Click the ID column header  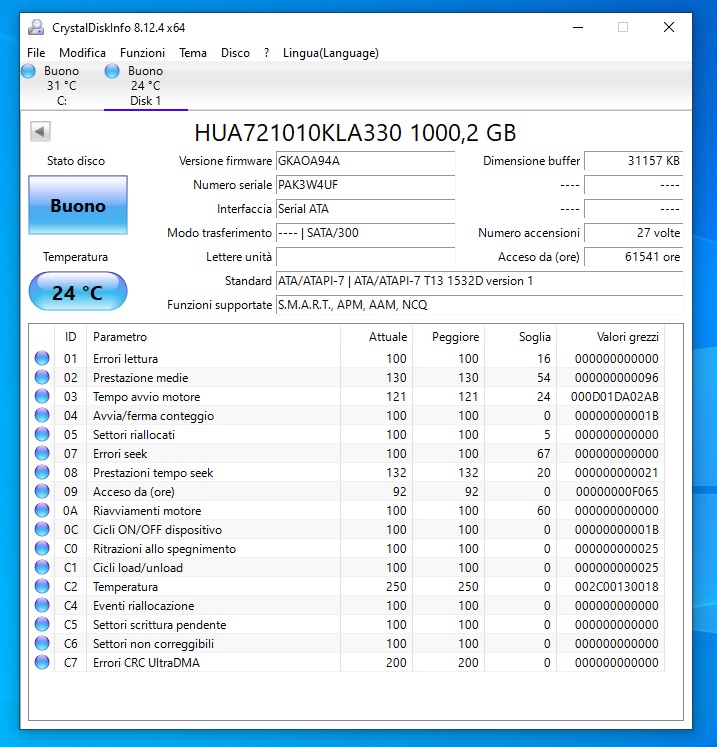(71, 337)
